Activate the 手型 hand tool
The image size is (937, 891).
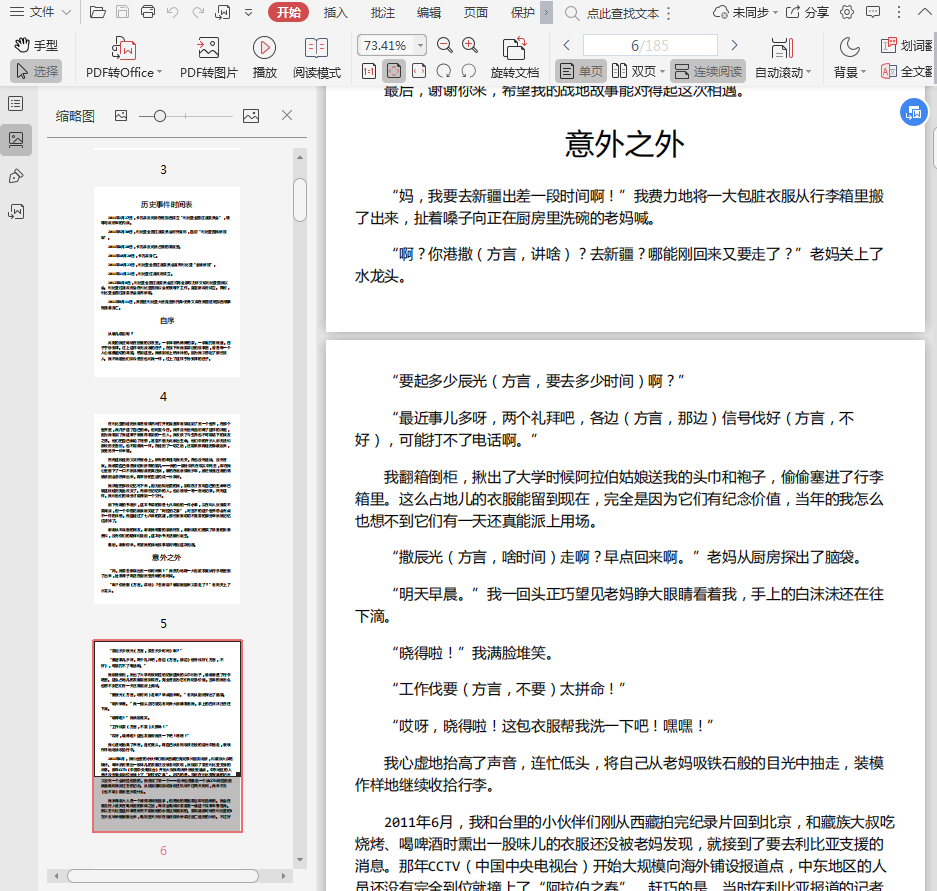[x=36, y=45]
